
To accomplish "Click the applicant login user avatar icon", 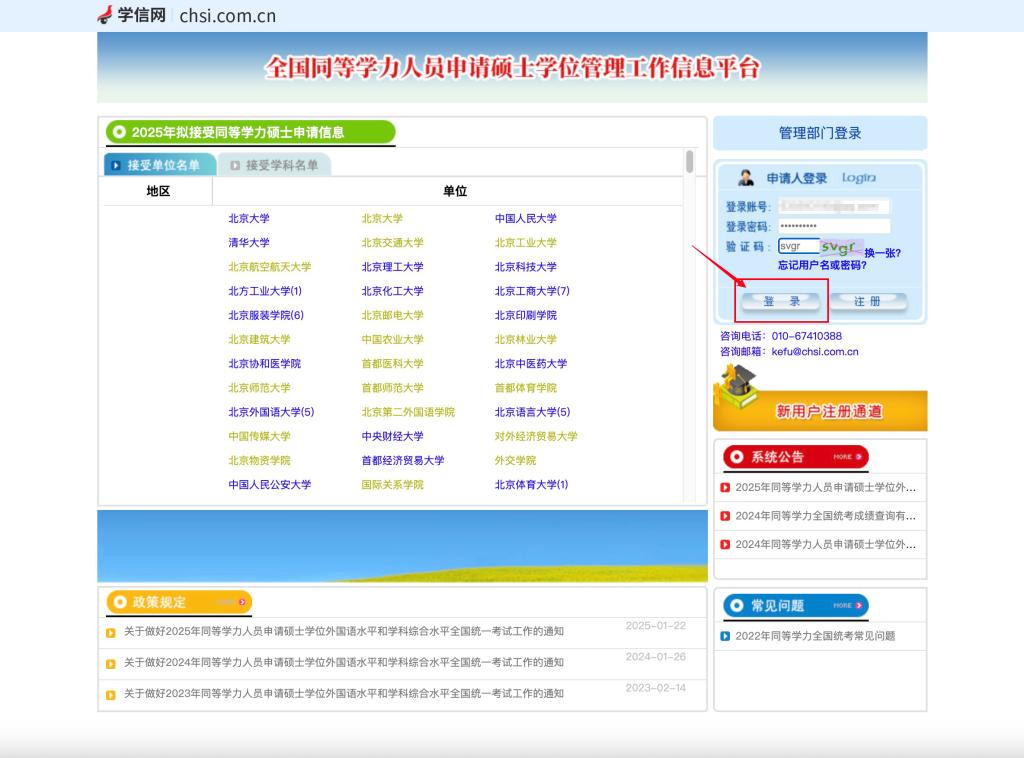I will point(746,178).
